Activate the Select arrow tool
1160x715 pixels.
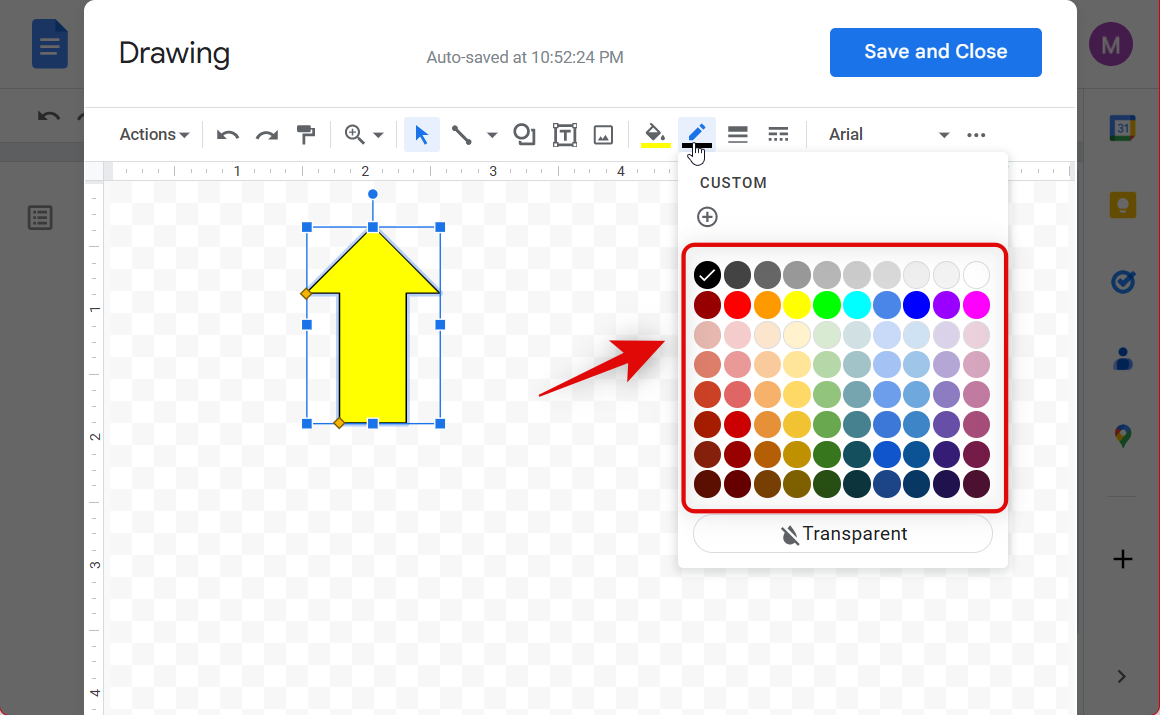tap(422, 135)
